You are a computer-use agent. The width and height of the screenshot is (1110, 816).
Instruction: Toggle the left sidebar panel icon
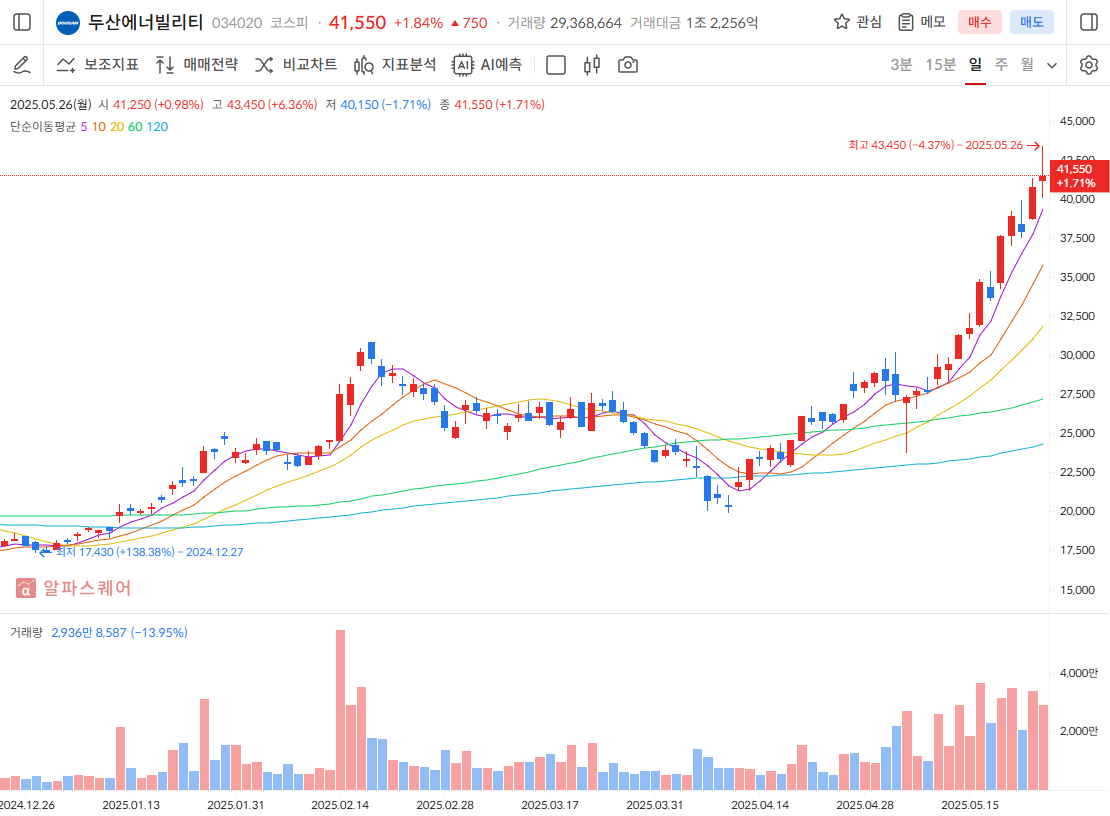point(22,22)
